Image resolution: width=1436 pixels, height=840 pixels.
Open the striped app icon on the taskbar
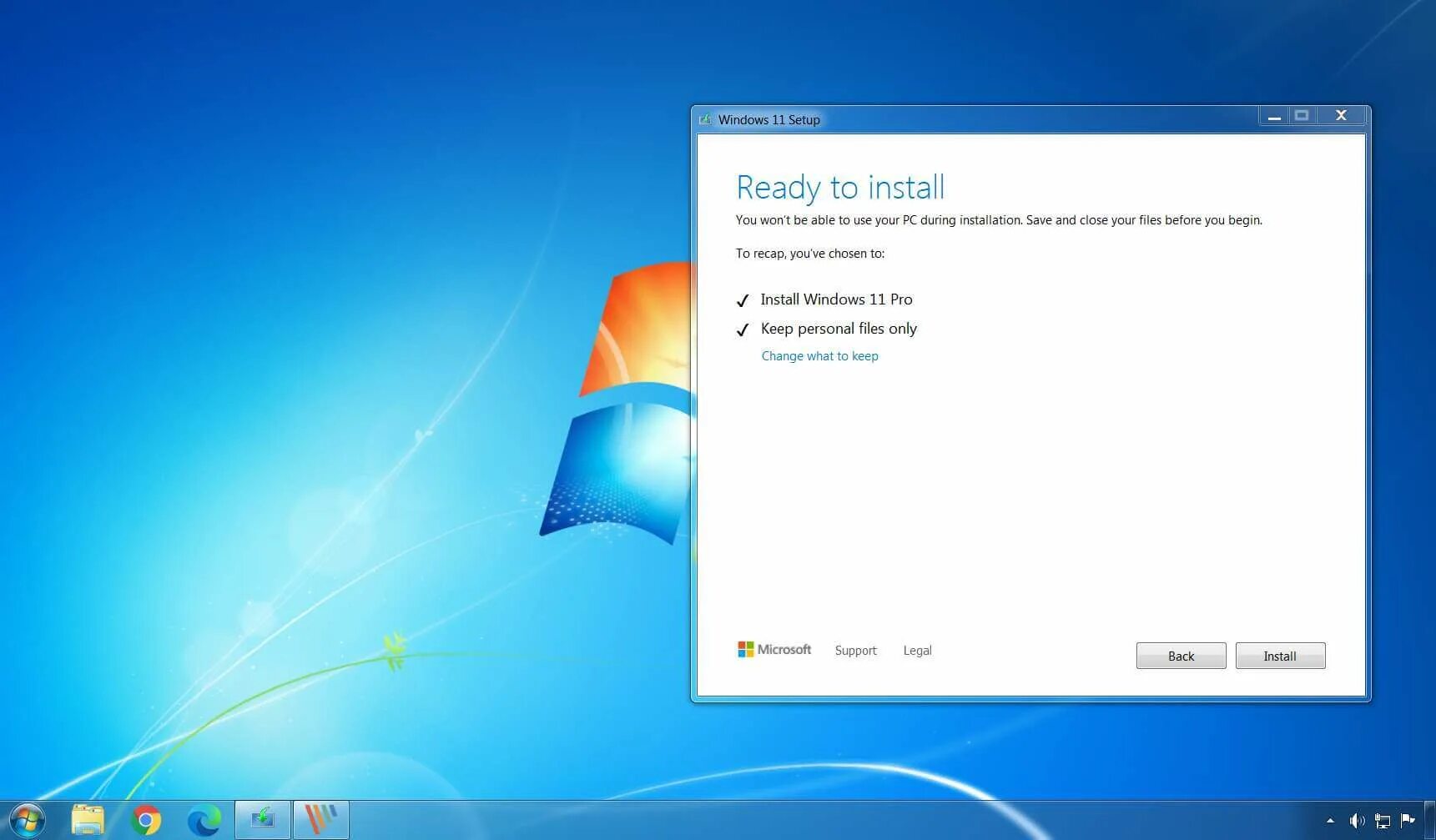tap(321, 820)
